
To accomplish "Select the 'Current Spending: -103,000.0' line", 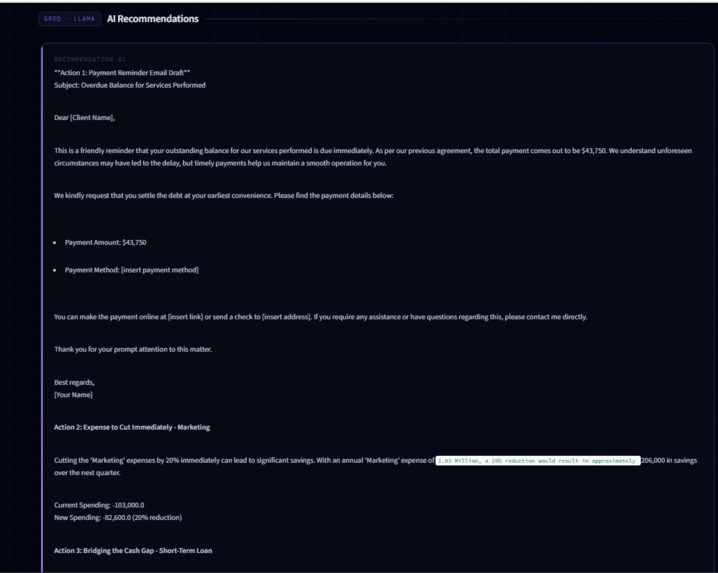I will coord(99,505).
